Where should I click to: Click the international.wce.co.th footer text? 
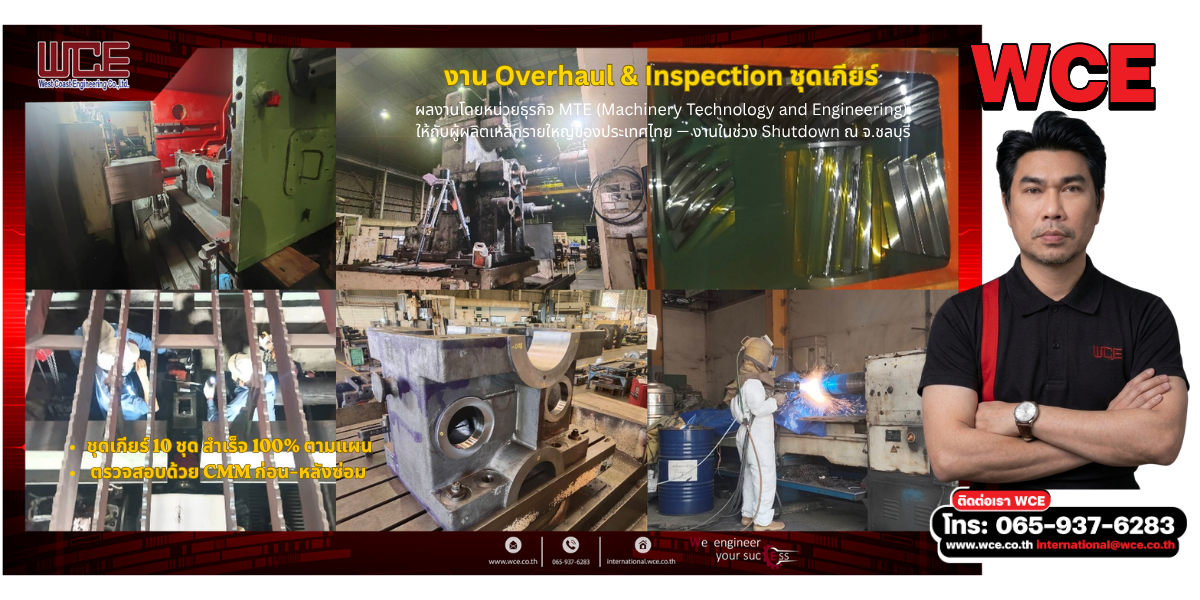[x=643, y=562]
